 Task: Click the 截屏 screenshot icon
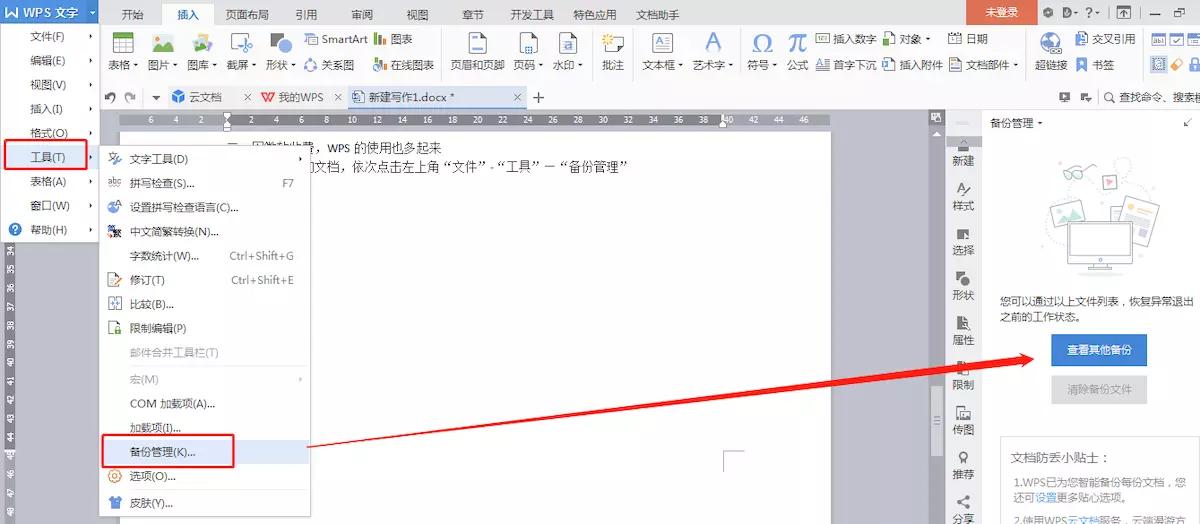[241, 44]
